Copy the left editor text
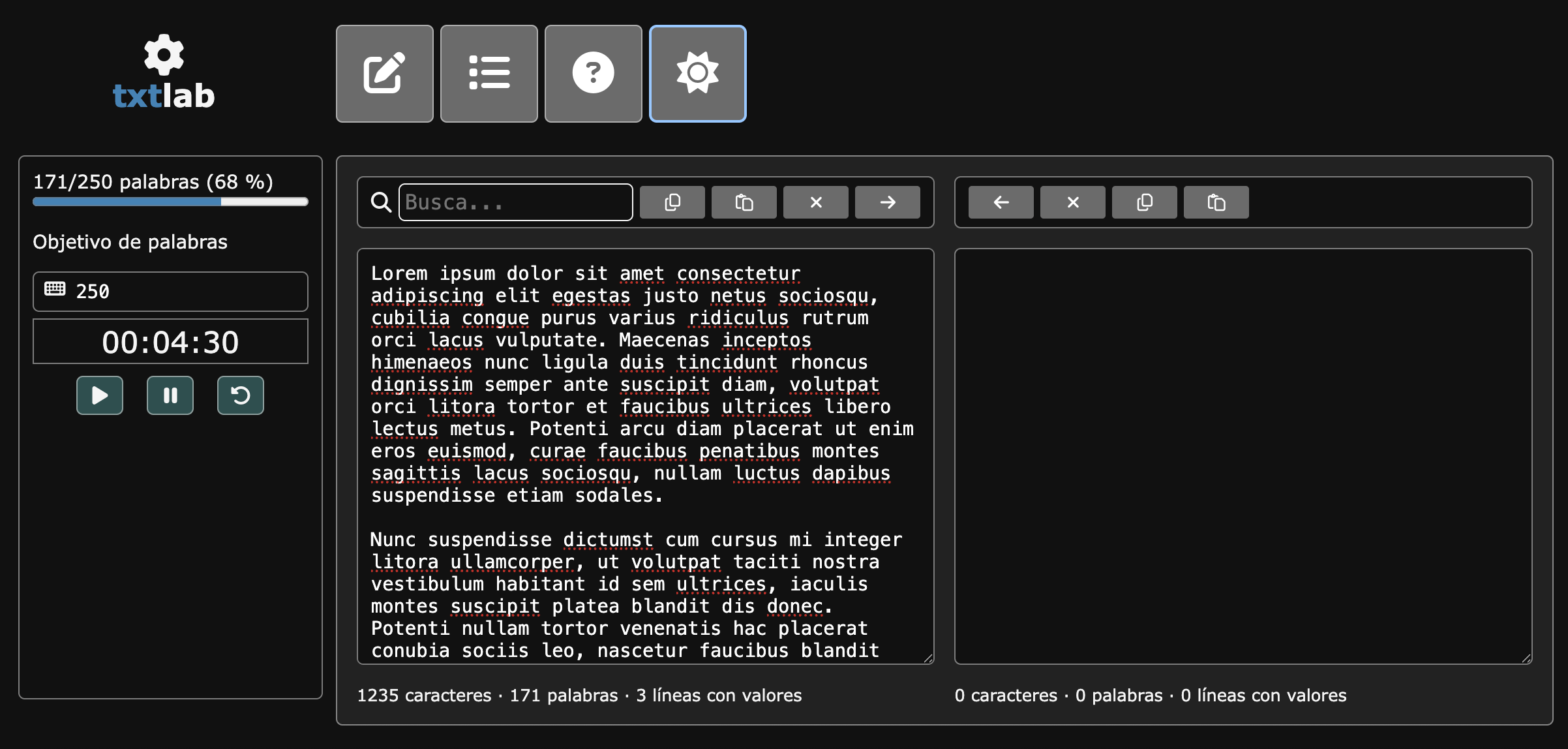The height and width of the screenshot is (749, 1568). [672, 202]
